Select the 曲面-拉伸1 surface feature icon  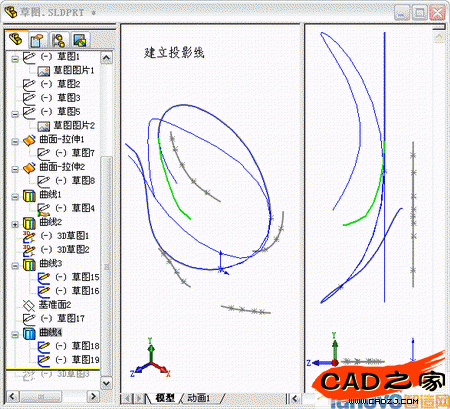(x=29, y=140)
